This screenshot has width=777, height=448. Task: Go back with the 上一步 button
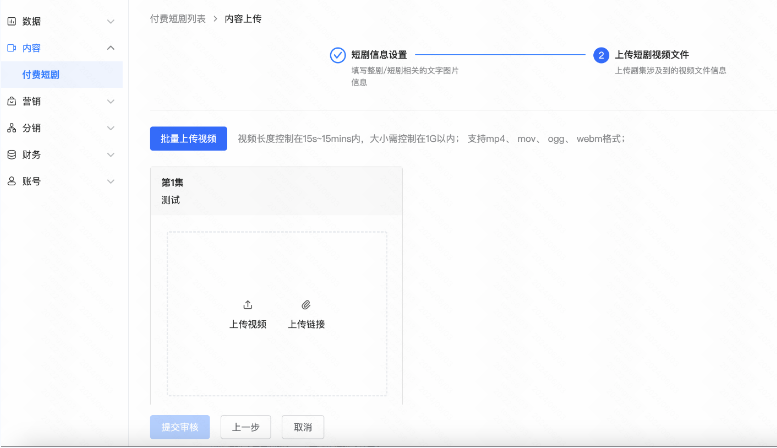(x=246, y=427)
